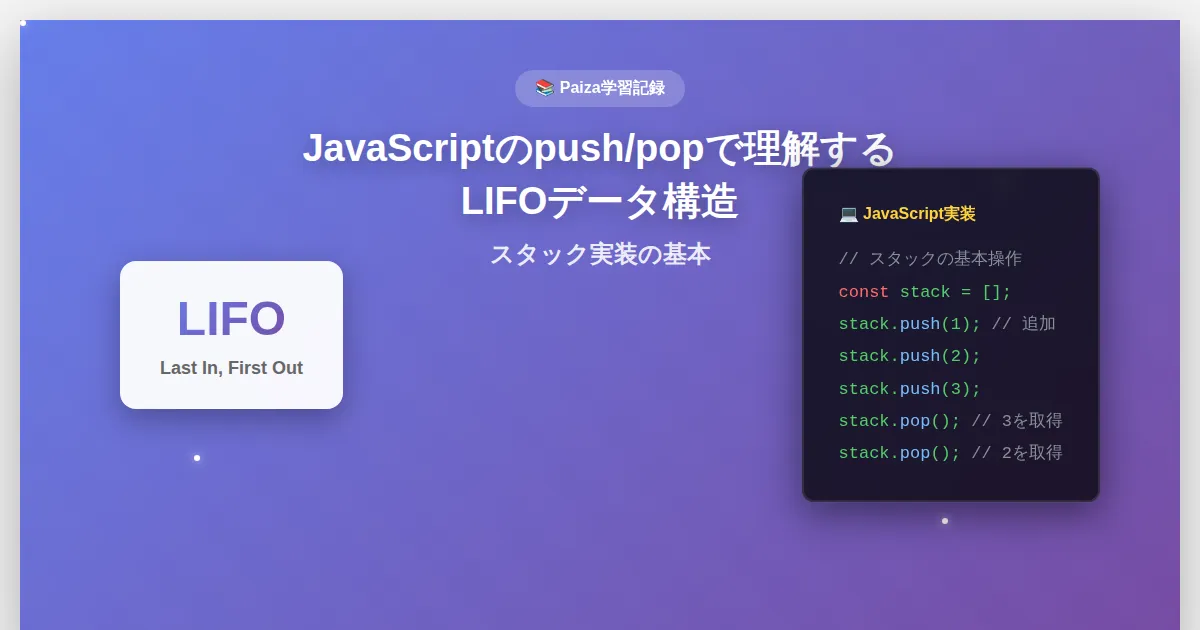Image resolution: width=1200 pixels, height=630 pixels.
Task: Click the laptop emoji beside JavaScript実装
Action: 848,214
